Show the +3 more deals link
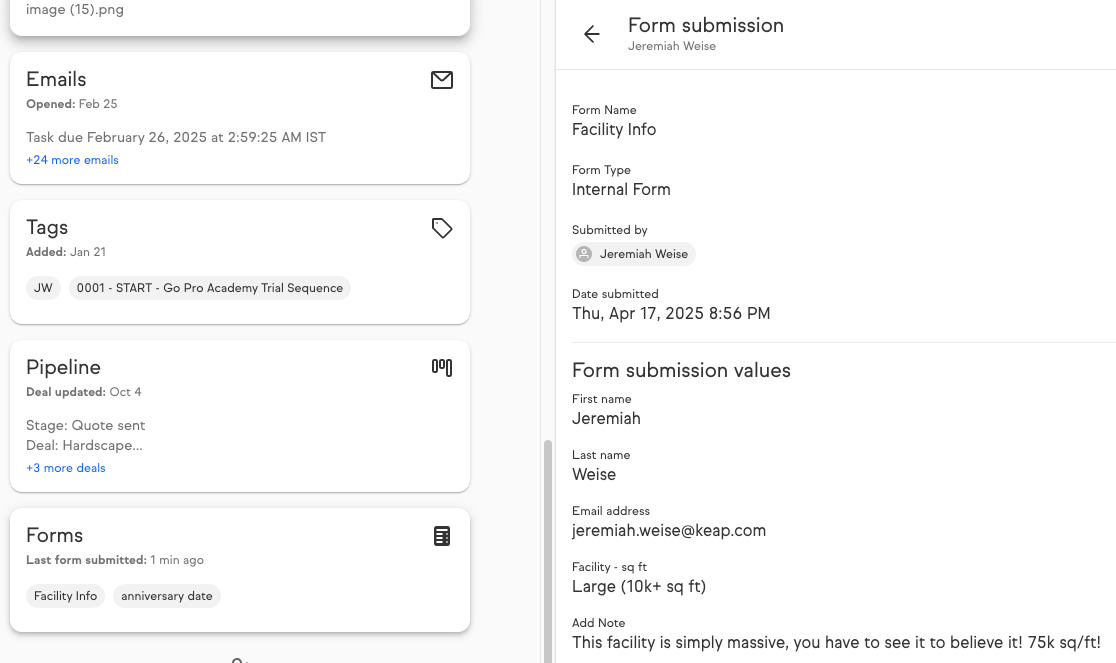The width and height of the screenshot is (1116, 663). click(x=66, y=468)
